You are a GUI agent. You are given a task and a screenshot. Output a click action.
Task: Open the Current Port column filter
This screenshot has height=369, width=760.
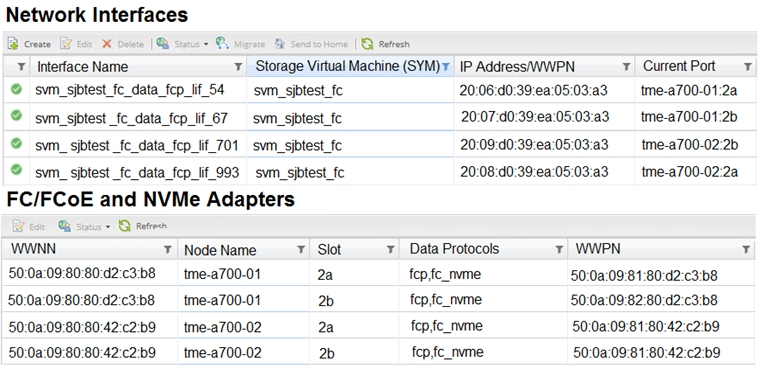click(x=748, y=66)
